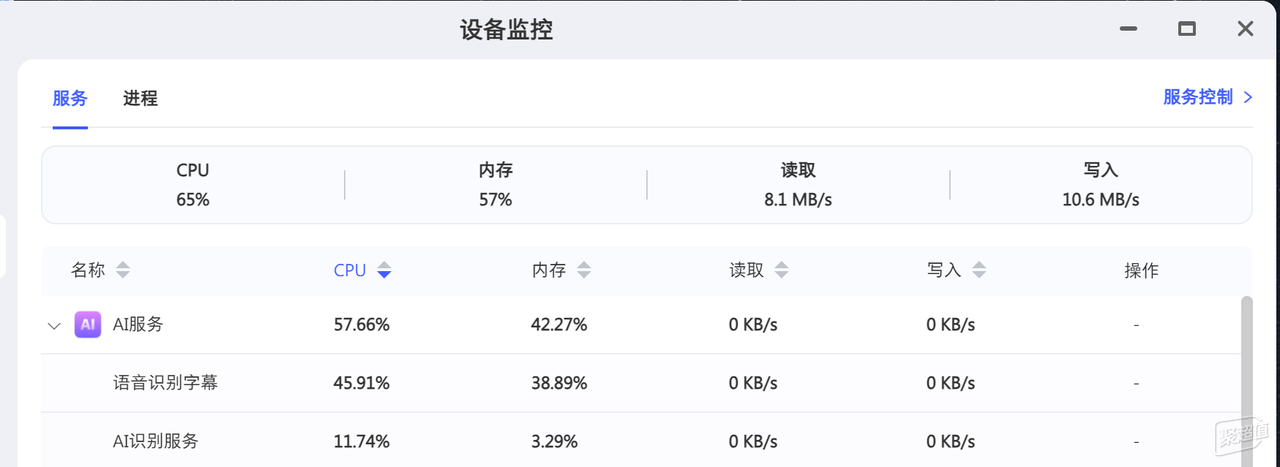The width and height of the screenshot is (1280, 467).
Task: Click the 内存 57% summary
Action: (x=496, y=185)
